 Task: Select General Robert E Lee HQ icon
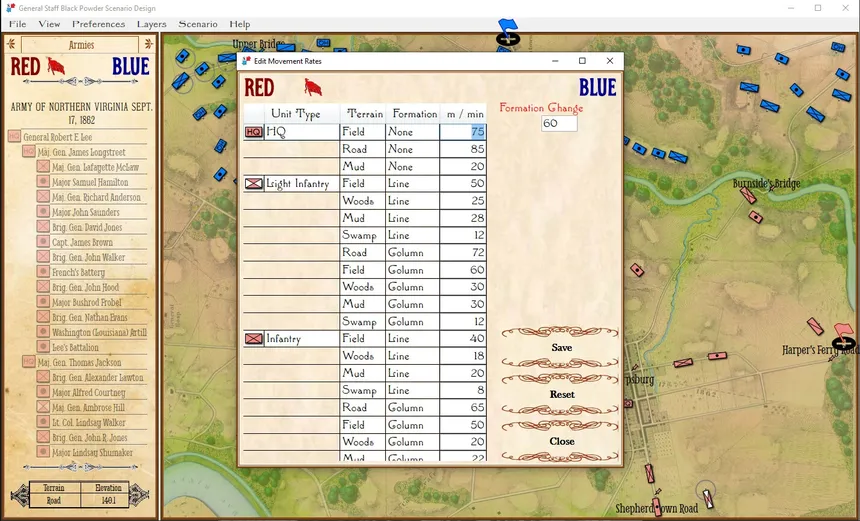click(14, 137)
